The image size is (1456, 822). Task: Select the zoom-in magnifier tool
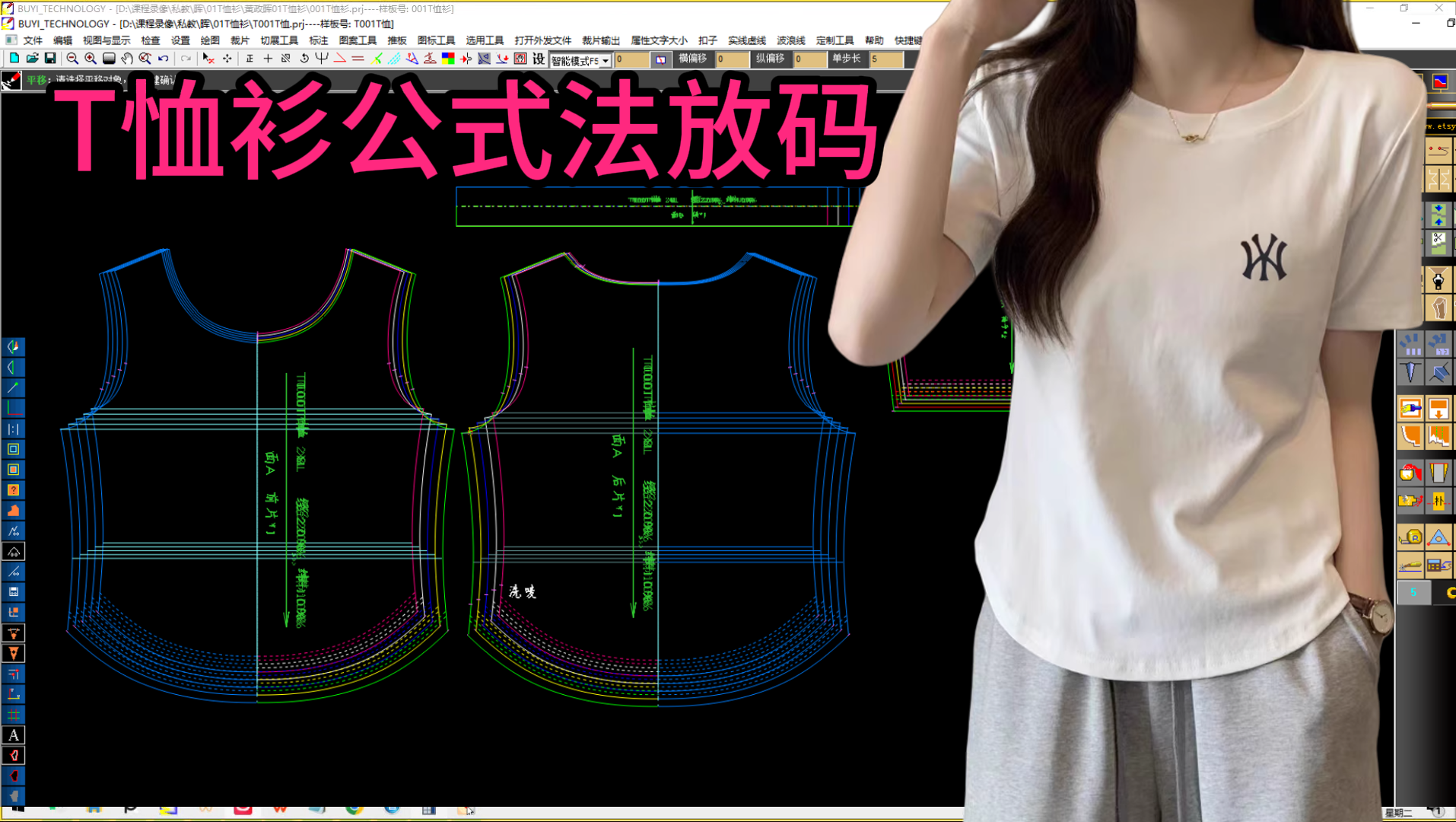[x=91, y=57]
